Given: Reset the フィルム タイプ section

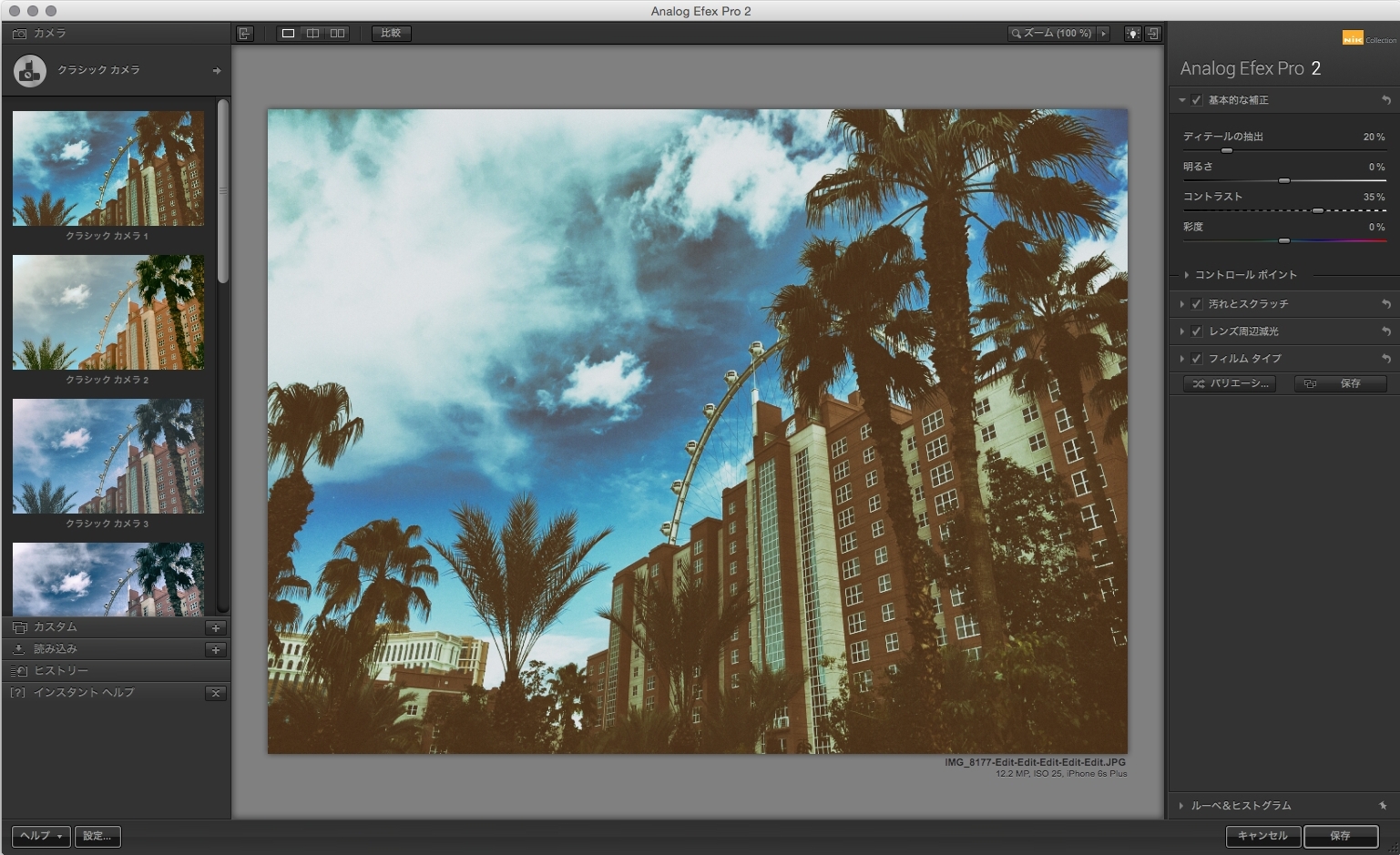Looking at the screenshot, I should click(x=1385, y=359).
